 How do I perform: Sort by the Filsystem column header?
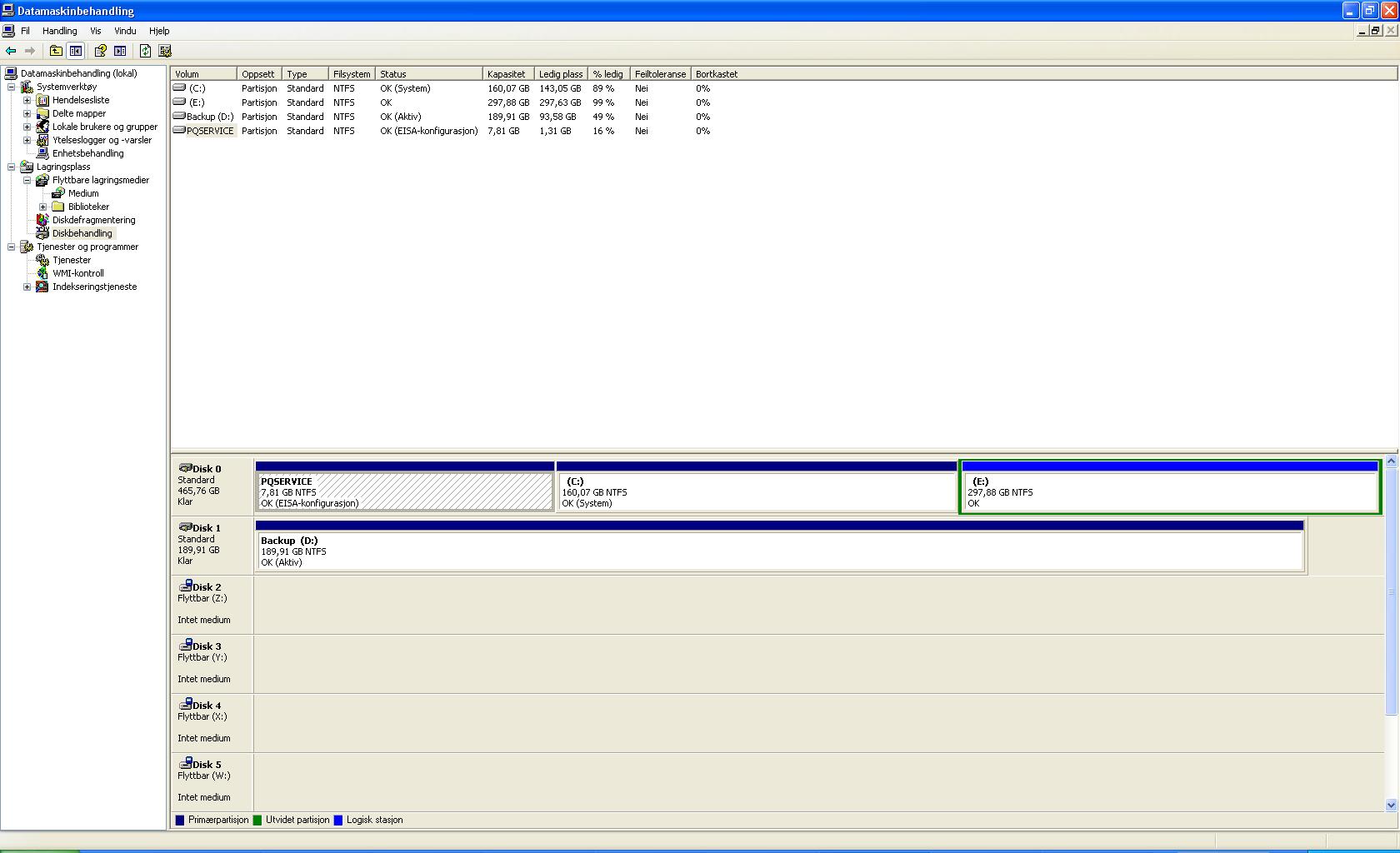[352, 74]
